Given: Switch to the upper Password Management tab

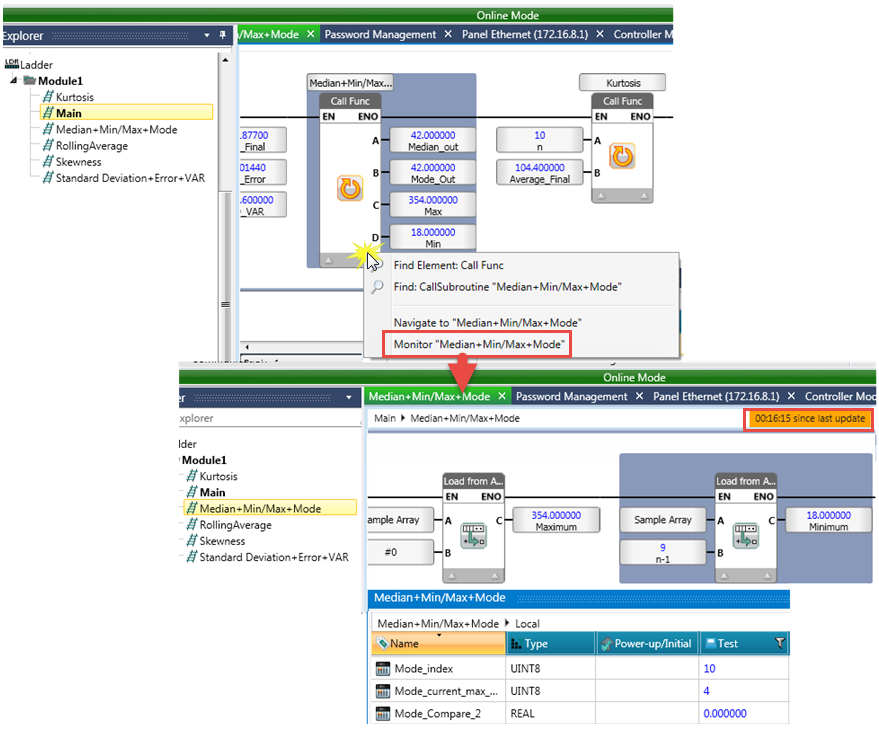Looking at the screenshot, I should (380, 34).
